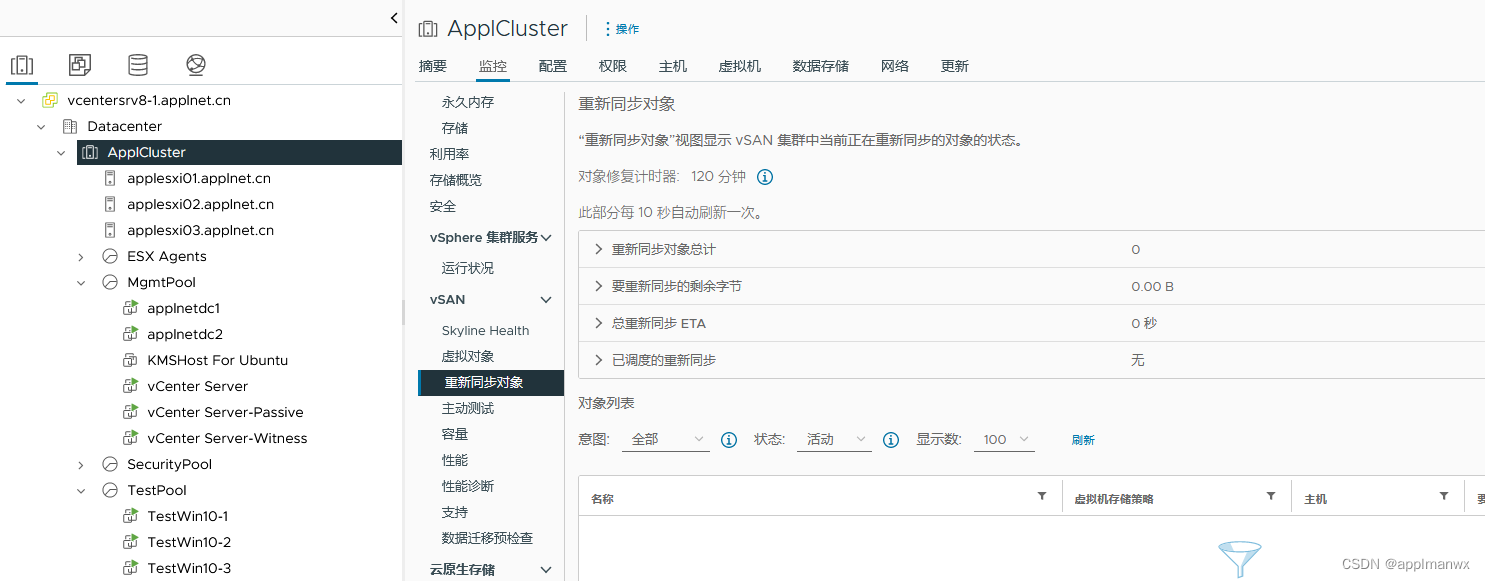Click the info icon beside the 意图 dropdown
1485x581 pixels.
729,440
